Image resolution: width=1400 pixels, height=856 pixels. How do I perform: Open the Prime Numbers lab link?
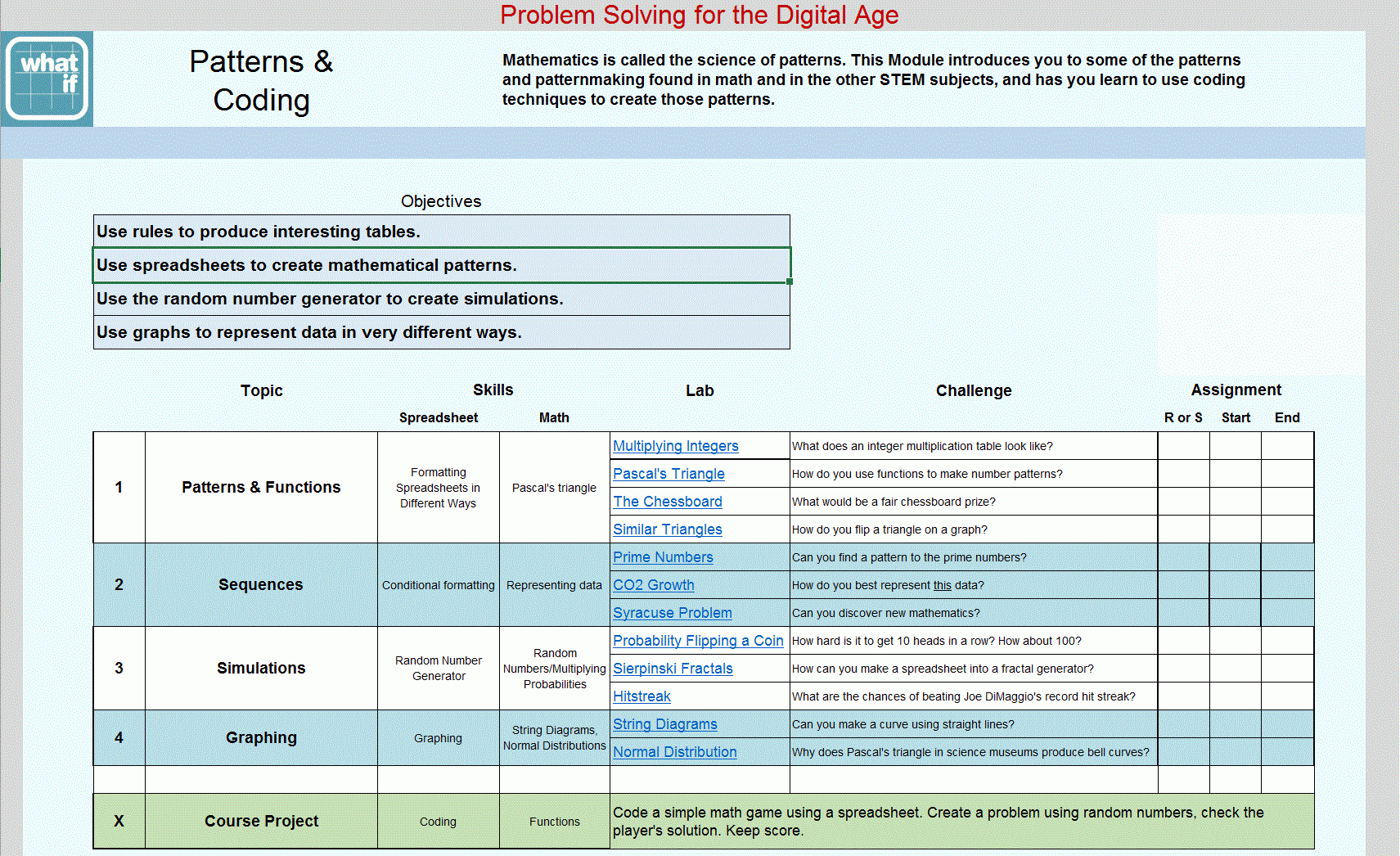tap(663, 557)
